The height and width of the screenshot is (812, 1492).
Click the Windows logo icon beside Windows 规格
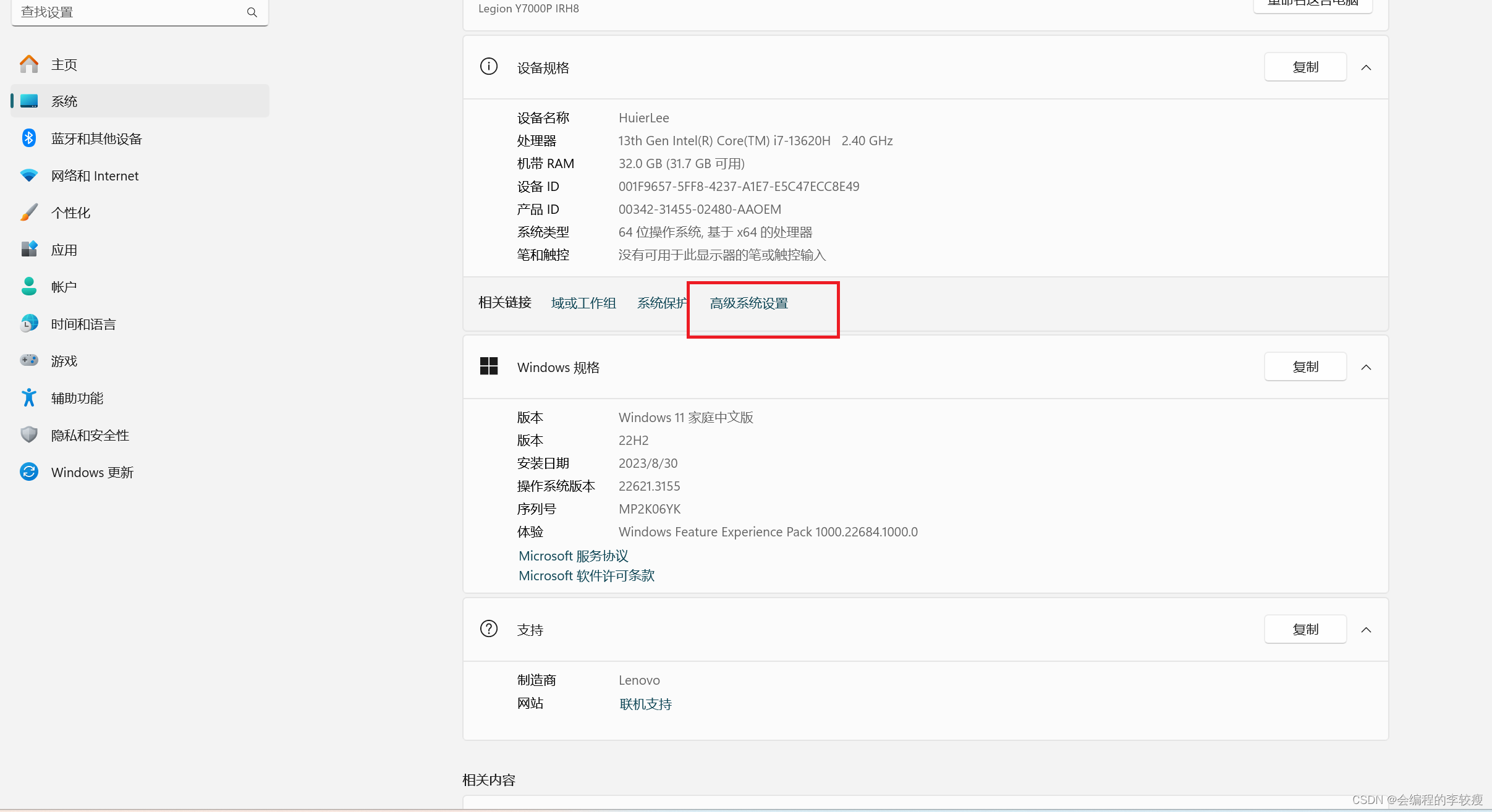pyautogui.click(x=489, y=366)
